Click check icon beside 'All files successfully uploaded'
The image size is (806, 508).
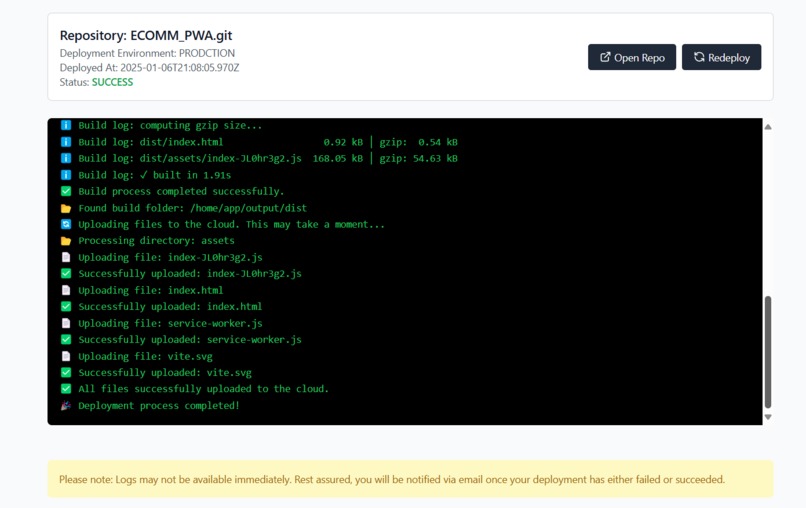pyautogui.click(x=66, y=389)
